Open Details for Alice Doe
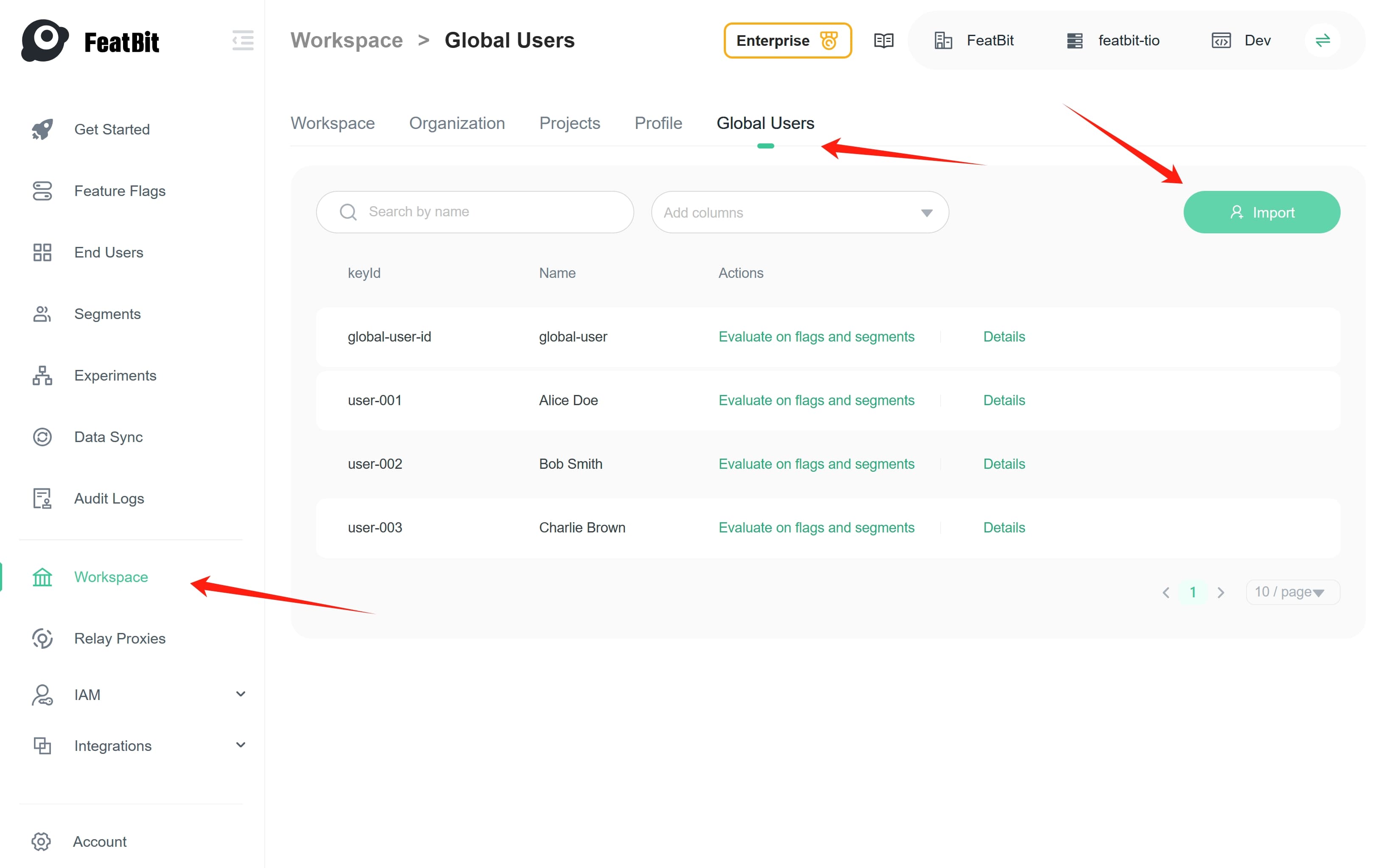Viewport: 1392px width, 868px height. pyautogui.click(x=1003, y=400)
